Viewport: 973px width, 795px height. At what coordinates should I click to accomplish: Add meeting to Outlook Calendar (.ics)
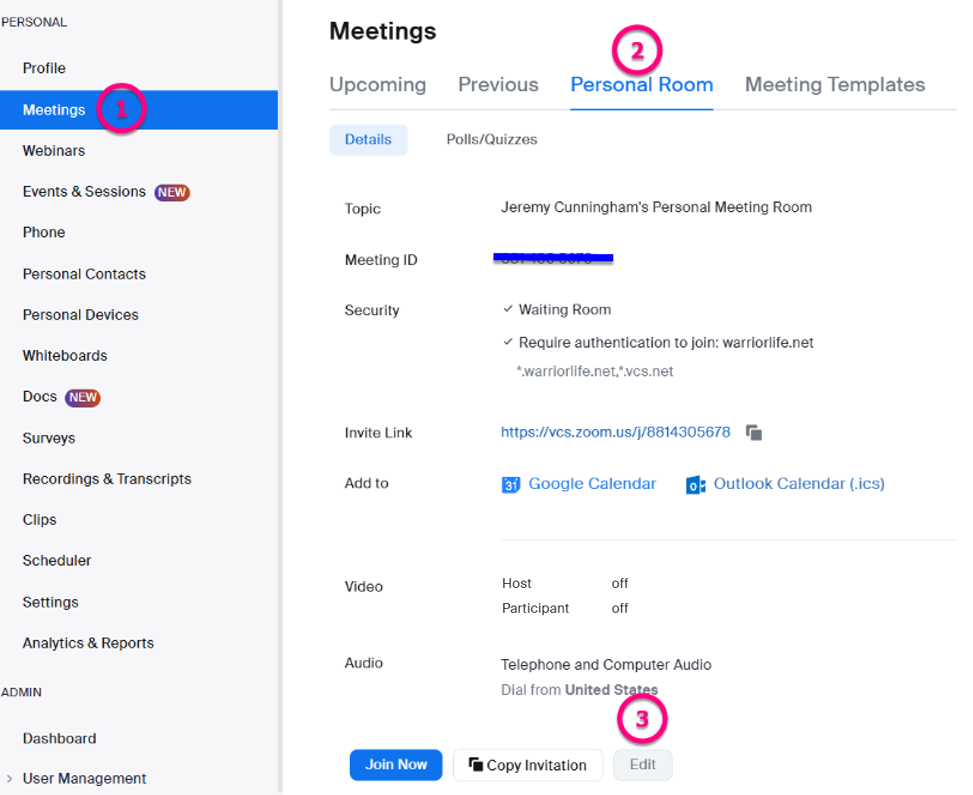coord(798,484)
